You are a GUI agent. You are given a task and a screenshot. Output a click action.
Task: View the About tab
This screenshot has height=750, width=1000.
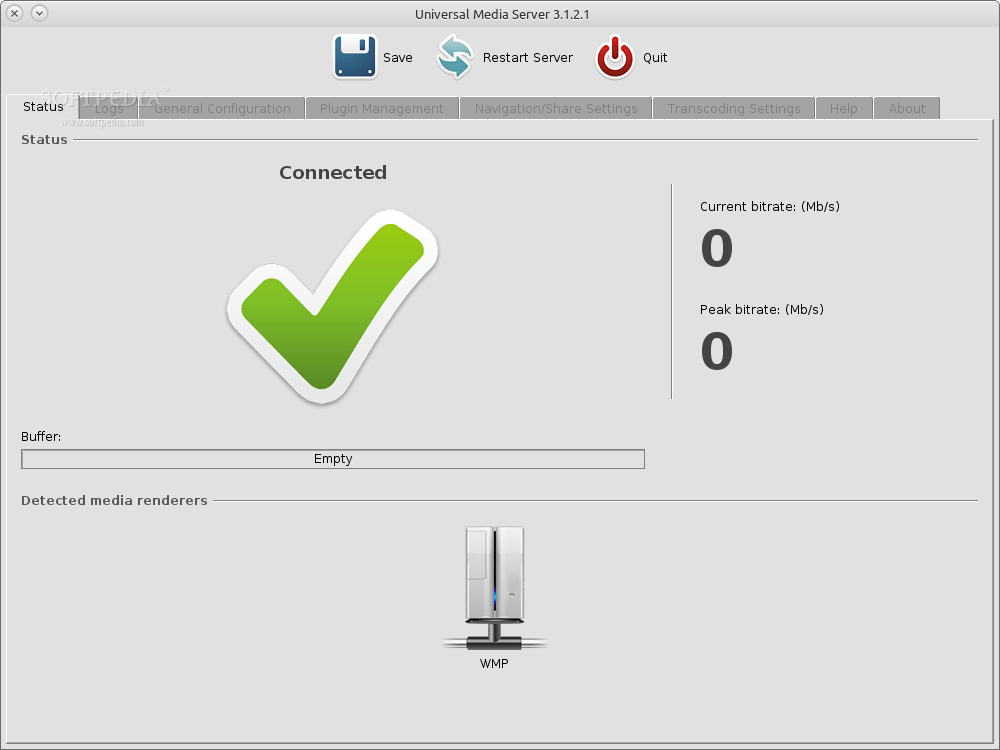(x=906, y=107)
